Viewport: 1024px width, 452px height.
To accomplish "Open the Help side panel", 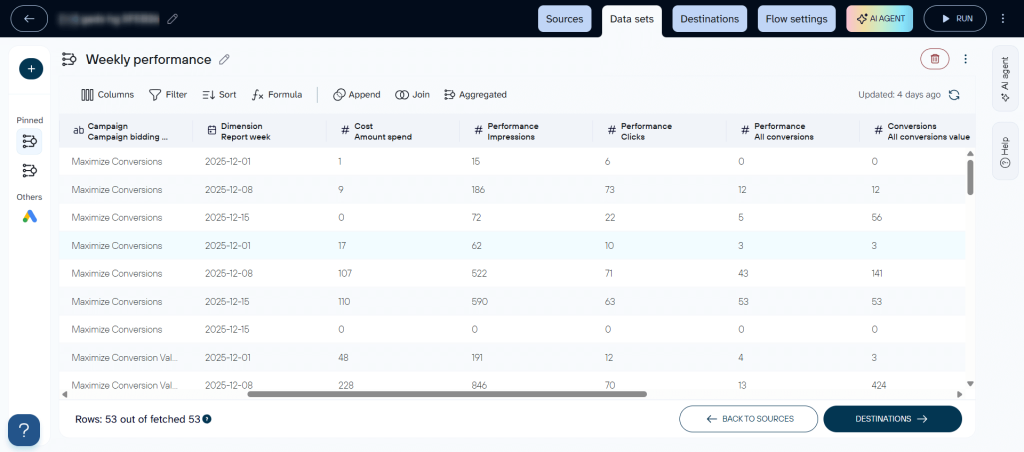I will pos(1004,151).
